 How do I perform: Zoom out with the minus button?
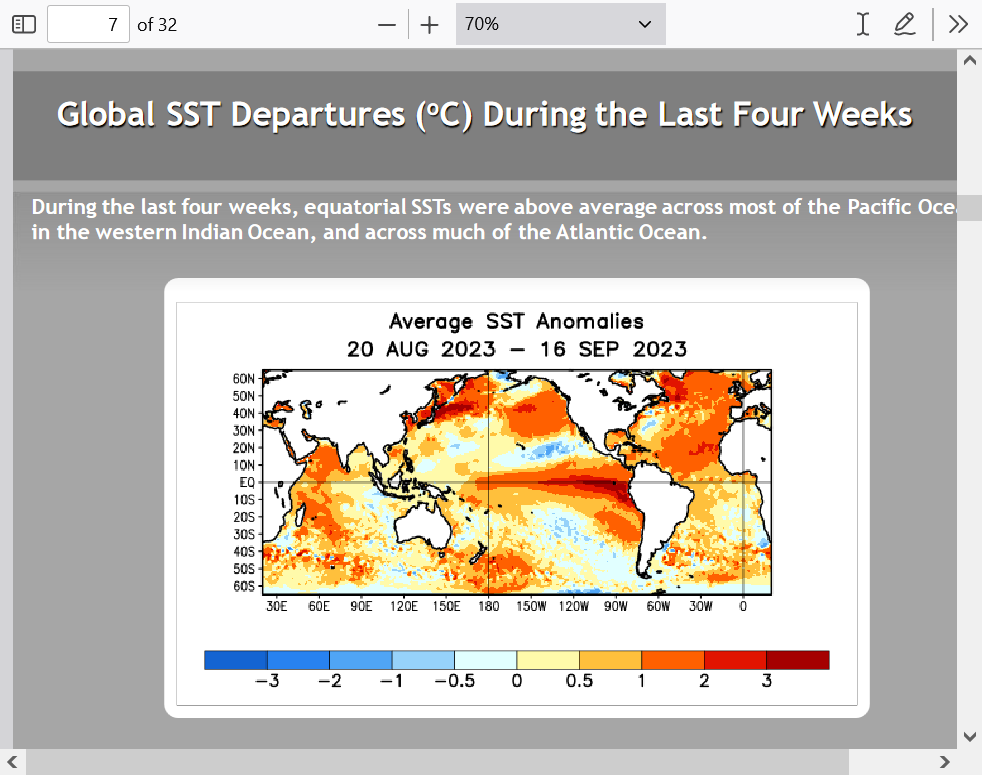387,24
